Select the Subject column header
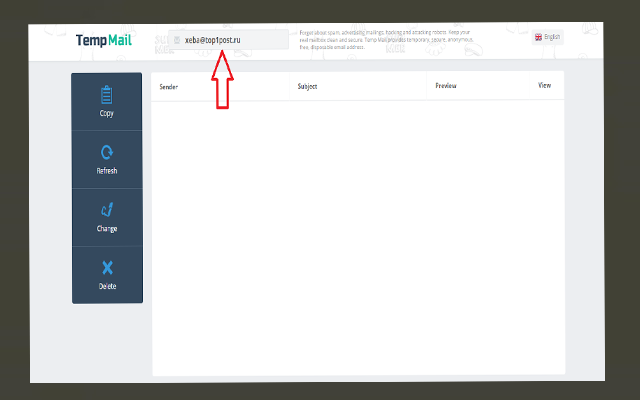Screen dimensions: 640x400 307,86
